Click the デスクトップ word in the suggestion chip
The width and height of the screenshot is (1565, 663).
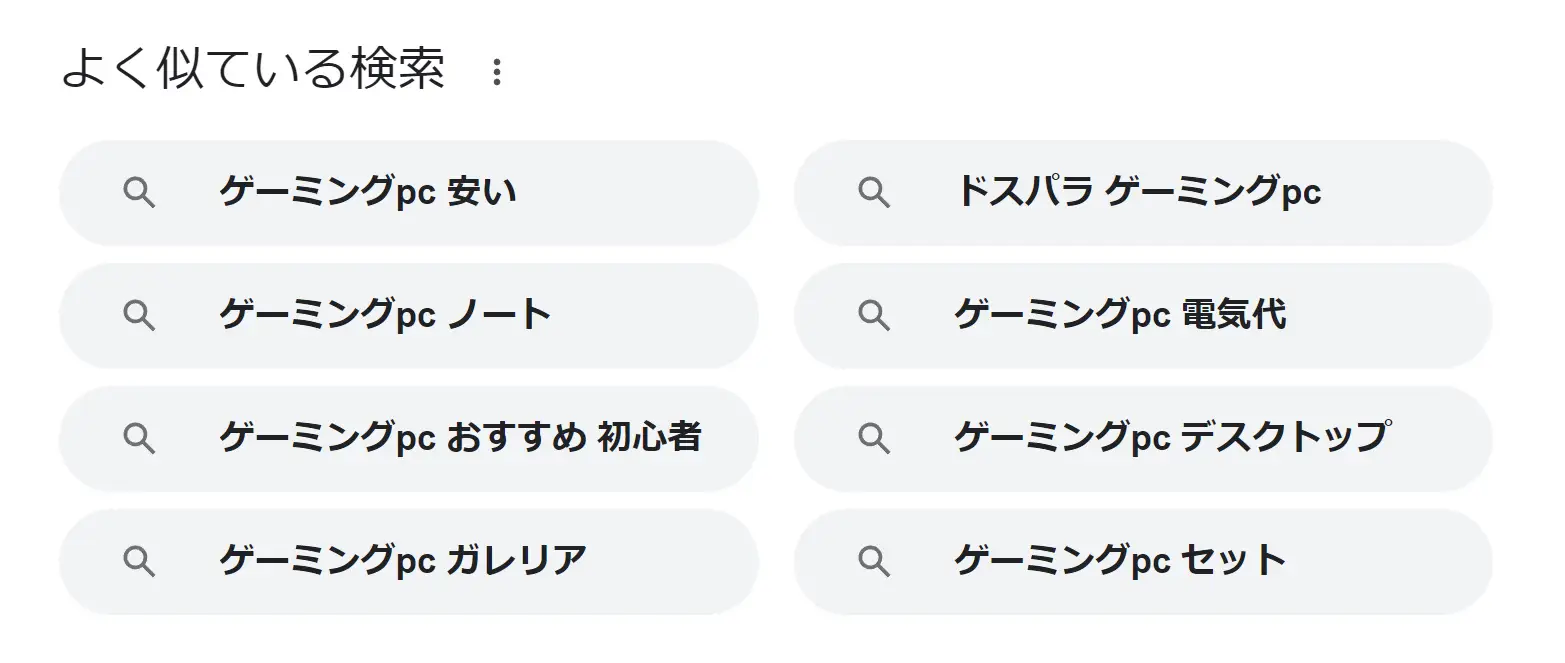[1285, 437]
